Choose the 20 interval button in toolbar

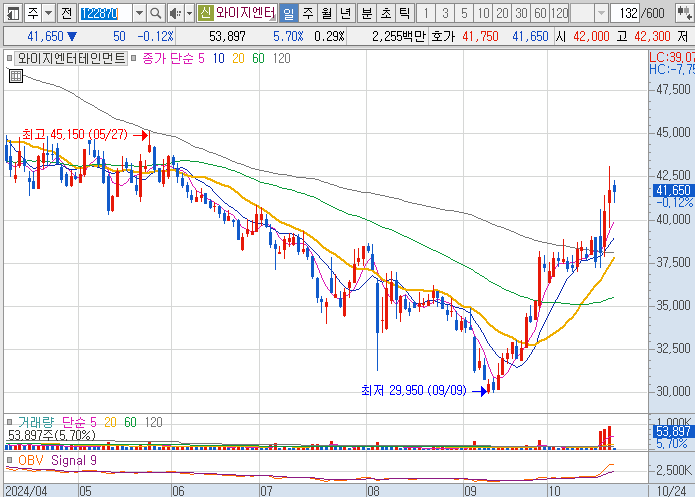[x=502, y=13]
